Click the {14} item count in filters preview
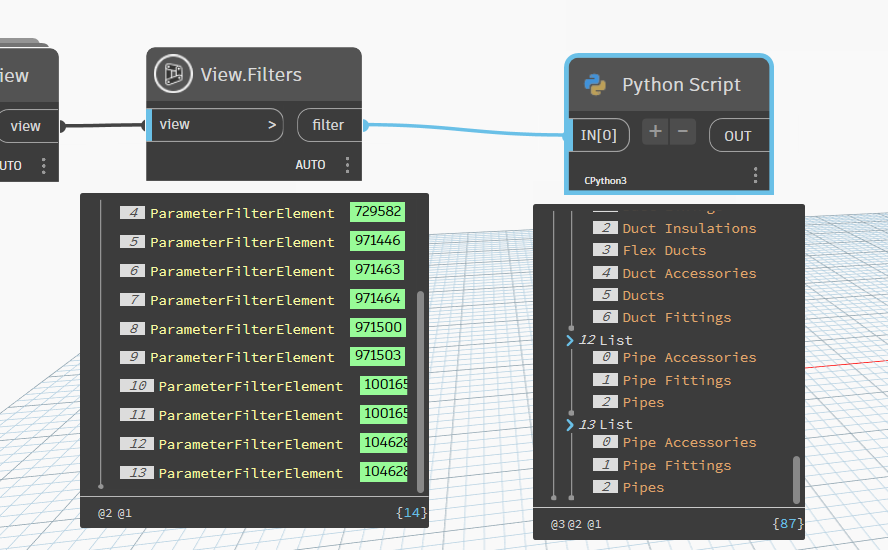The height and width of the screenshot is (550, 888). [411, 513]
